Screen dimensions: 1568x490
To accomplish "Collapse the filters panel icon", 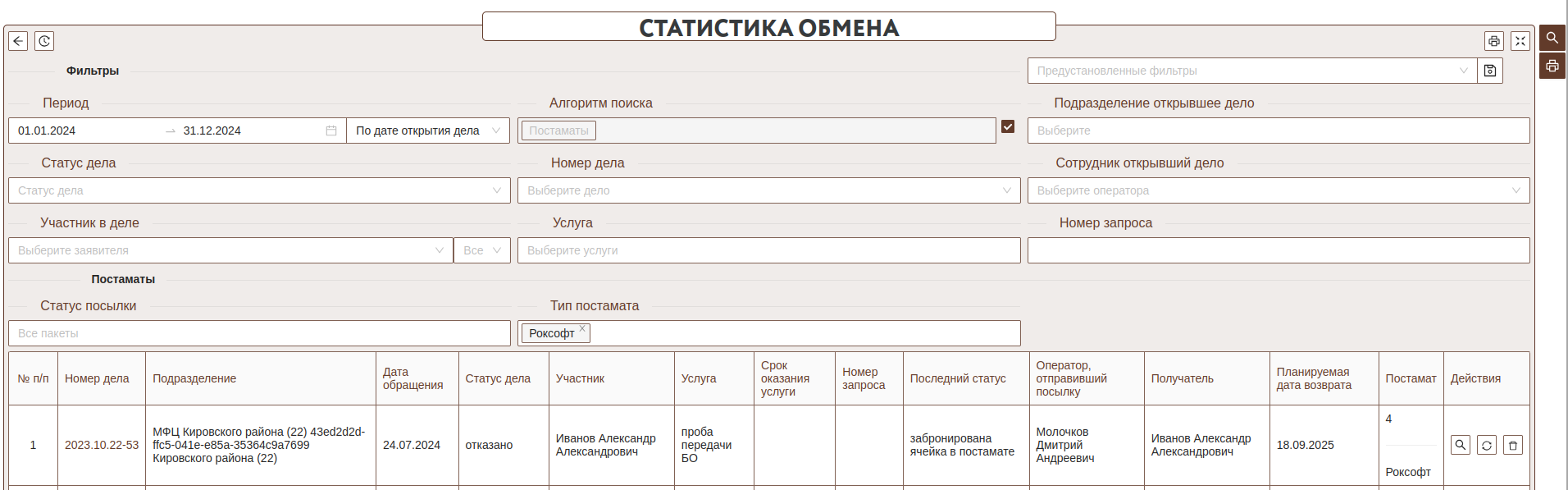I will pyautogui.click(x=1520, y=41).
